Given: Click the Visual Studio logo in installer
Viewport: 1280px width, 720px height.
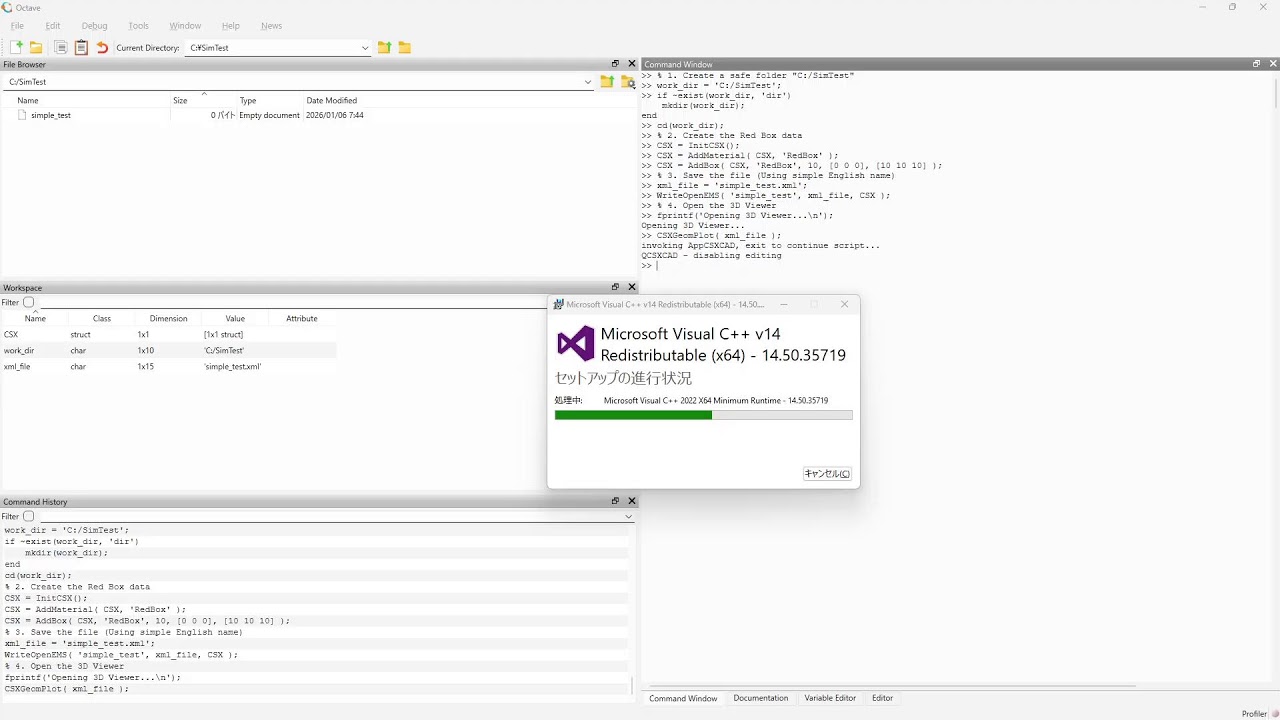Looking at the screenshot, I should pyautogui.click(x=576, y=344).
